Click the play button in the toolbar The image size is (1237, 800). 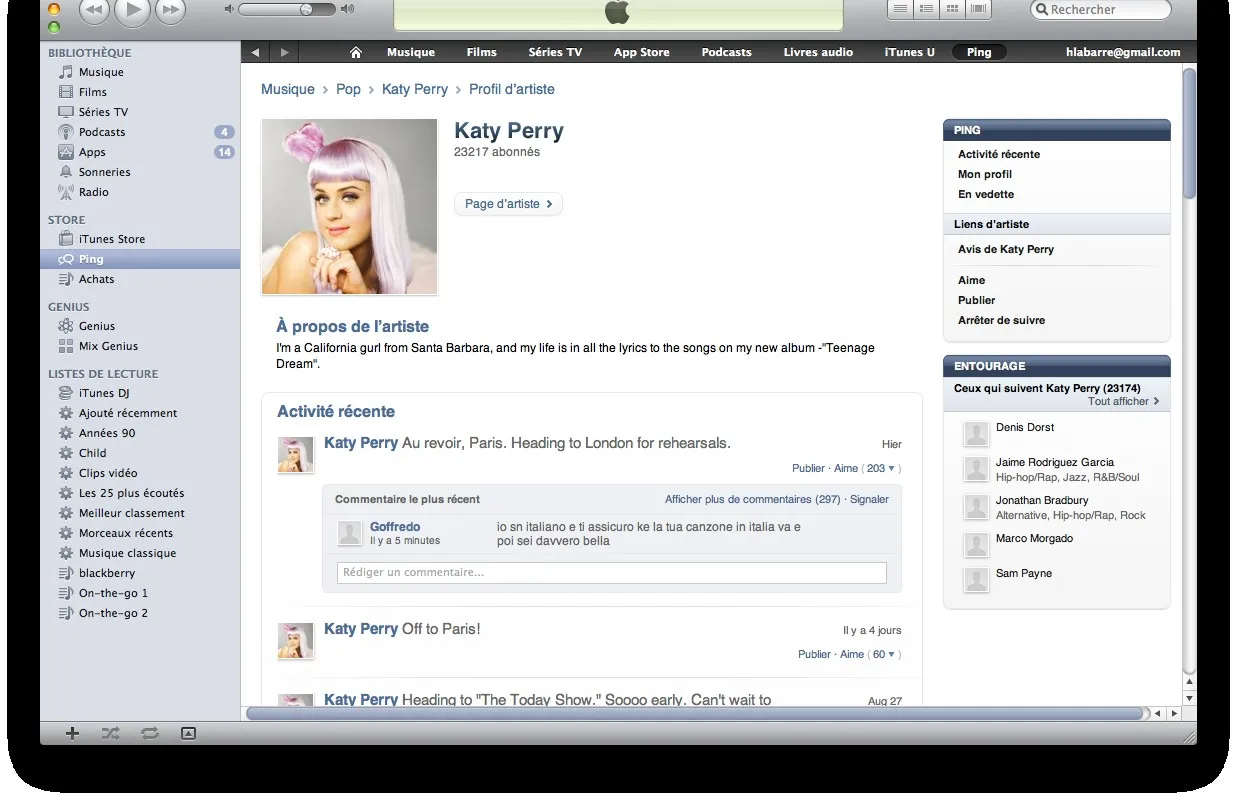[132, 10]
